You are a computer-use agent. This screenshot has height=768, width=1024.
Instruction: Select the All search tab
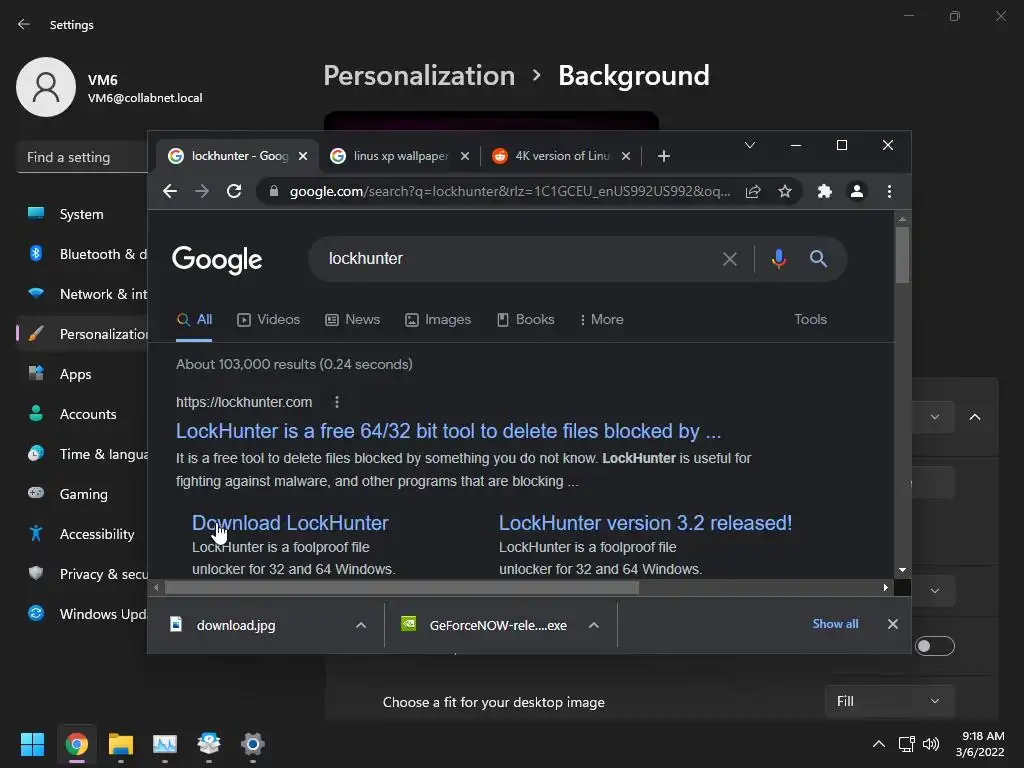click(x=195, y=319)
